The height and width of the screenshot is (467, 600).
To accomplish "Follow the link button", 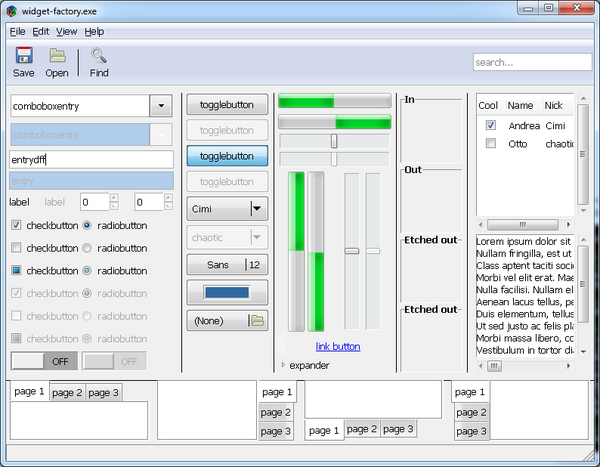I will pyautogui.click(x=337, y=347).
